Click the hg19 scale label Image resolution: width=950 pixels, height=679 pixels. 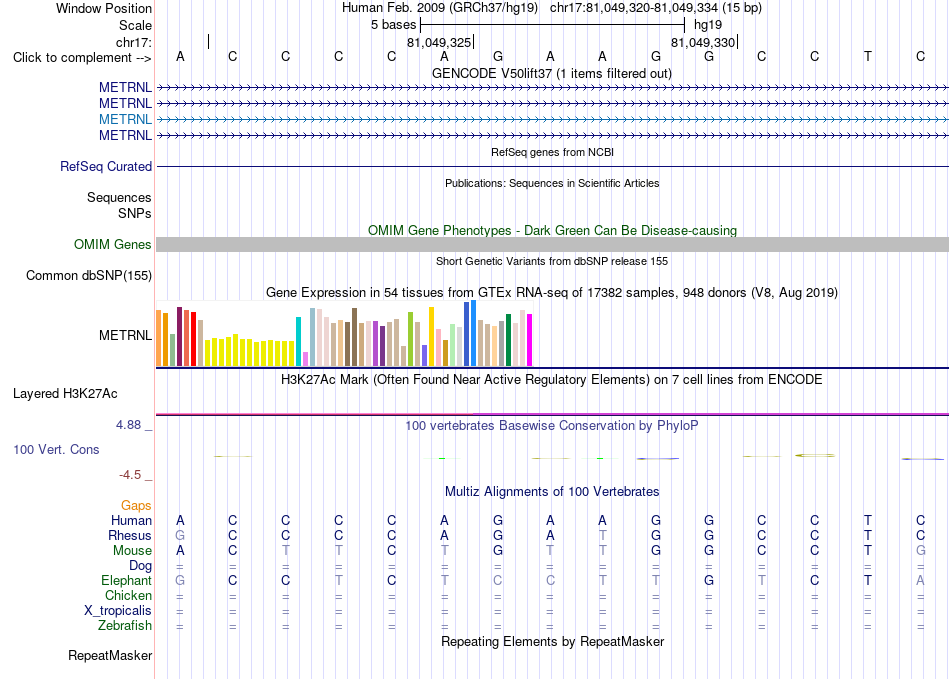pyautogui.click(x=708, y=25)
